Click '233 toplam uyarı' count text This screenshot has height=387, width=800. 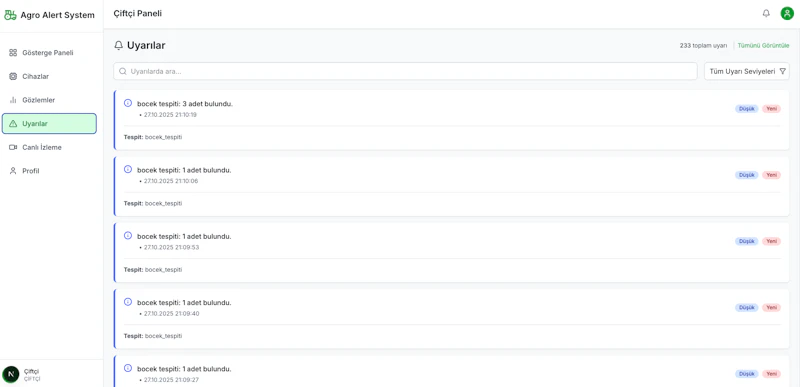[703, 45]
